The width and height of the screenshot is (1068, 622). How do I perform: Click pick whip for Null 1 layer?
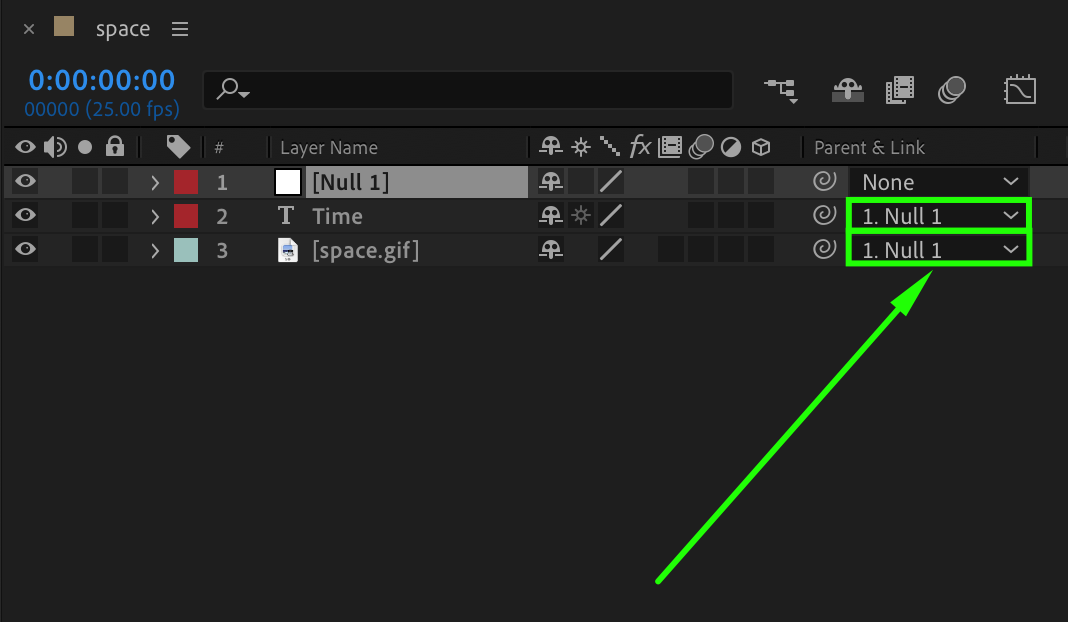(824, 182)
